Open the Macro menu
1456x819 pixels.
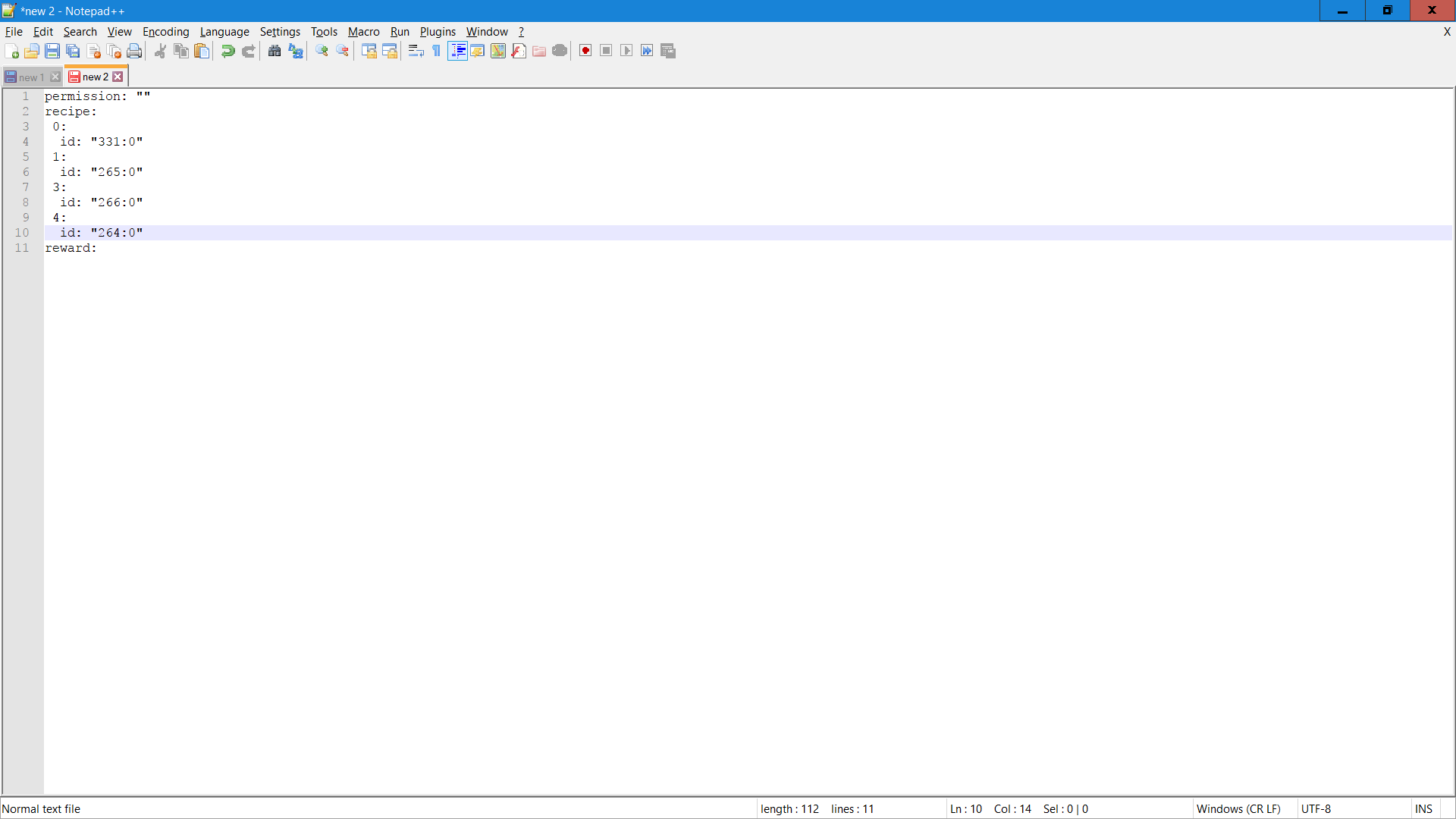coord(364,32)
